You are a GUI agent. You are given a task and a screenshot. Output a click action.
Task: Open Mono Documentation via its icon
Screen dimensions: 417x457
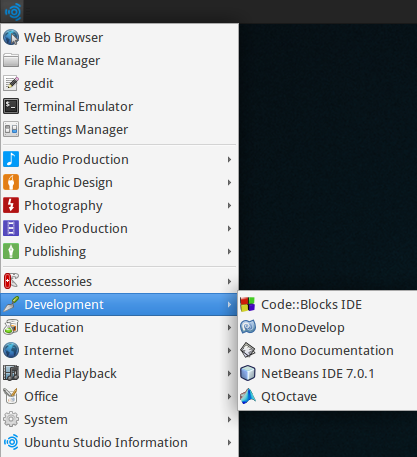(248, 351)
